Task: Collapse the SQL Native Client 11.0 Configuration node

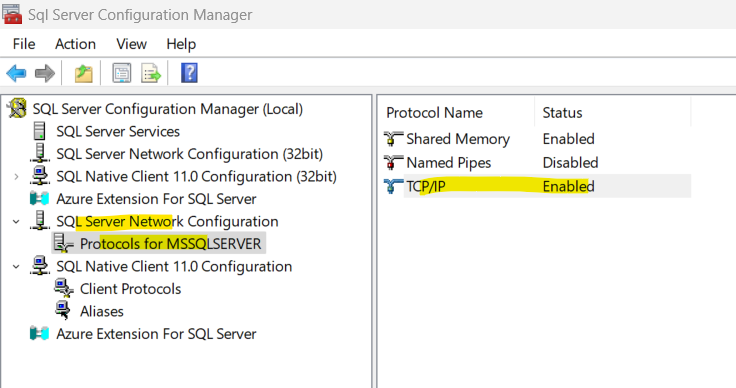Action: [x=16, y=266]
